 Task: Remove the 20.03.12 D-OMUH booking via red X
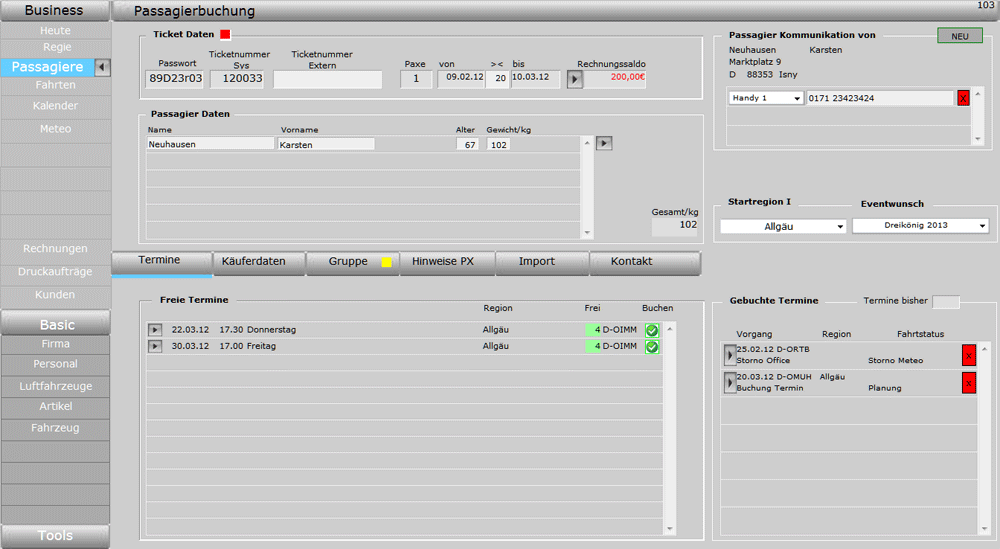[x=968, y=382]
